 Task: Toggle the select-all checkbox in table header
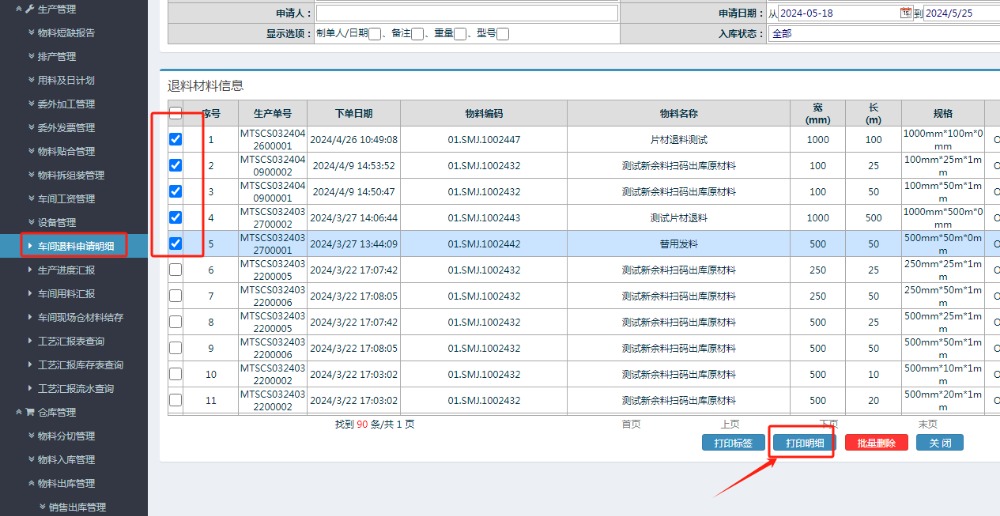pos(175,113)
